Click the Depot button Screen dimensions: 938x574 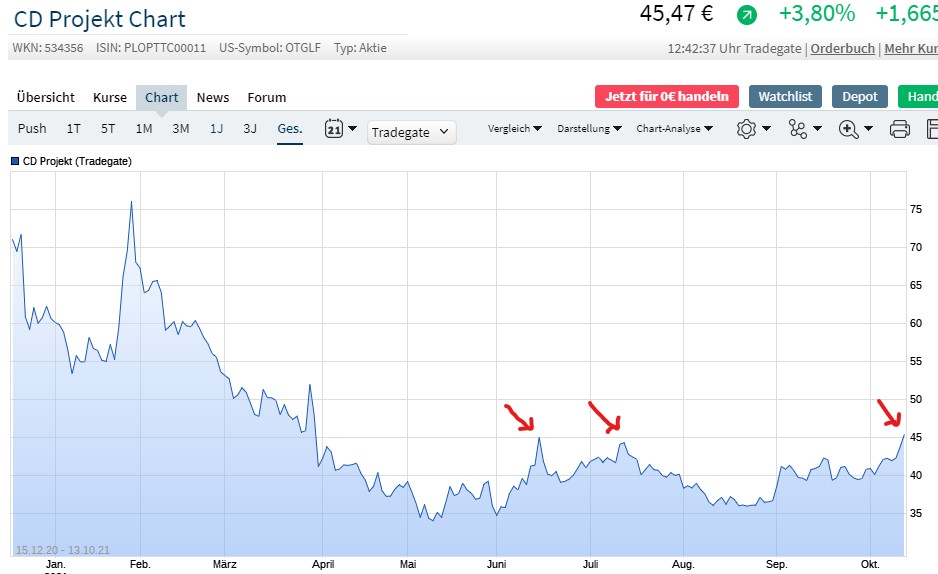(860, 97)
